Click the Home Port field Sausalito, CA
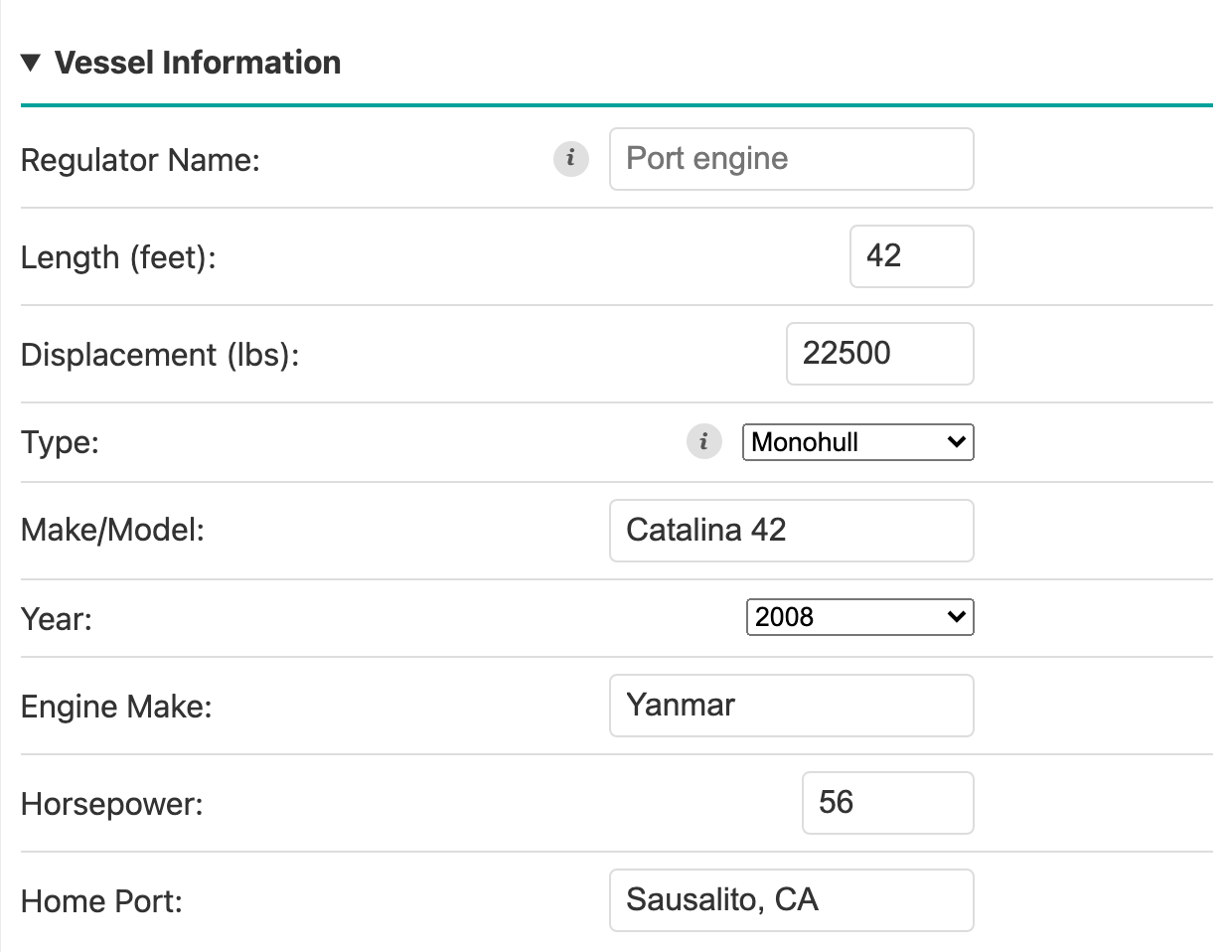Screen dimensions: 1232x952 (792, 900)
